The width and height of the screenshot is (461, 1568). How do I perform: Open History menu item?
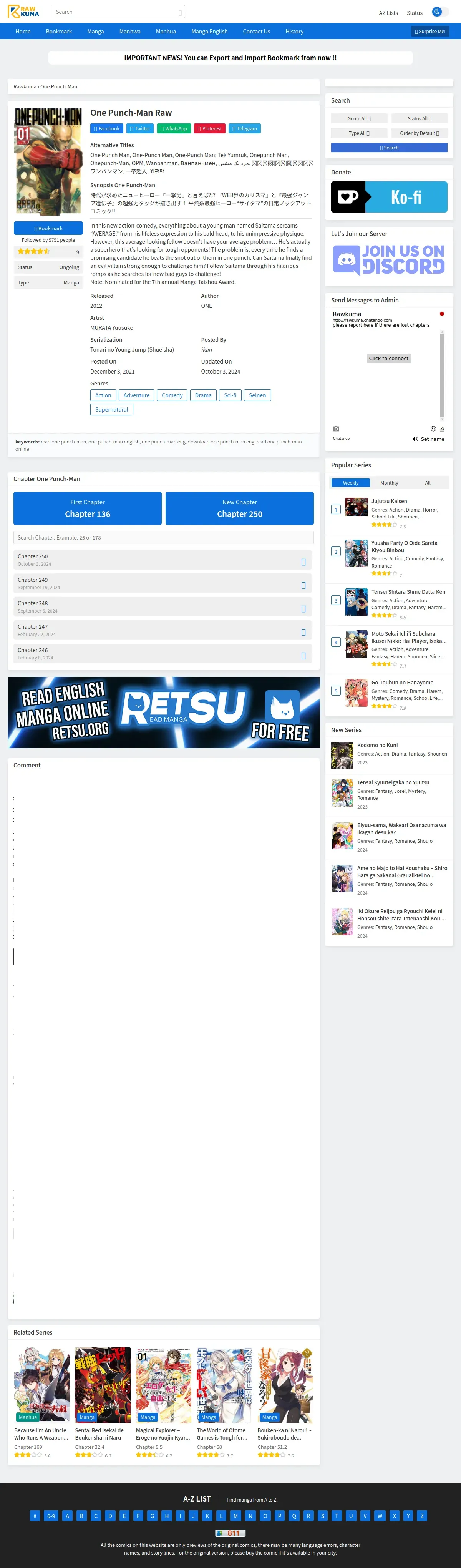pos(294,31)
